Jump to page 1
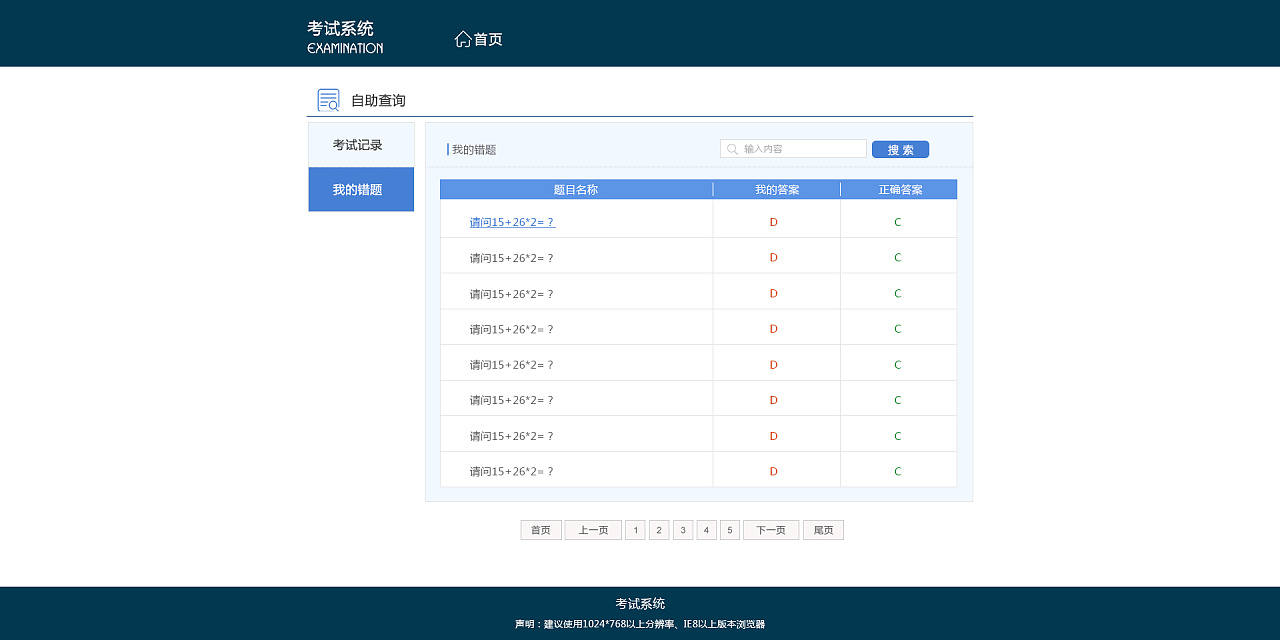 635,530
